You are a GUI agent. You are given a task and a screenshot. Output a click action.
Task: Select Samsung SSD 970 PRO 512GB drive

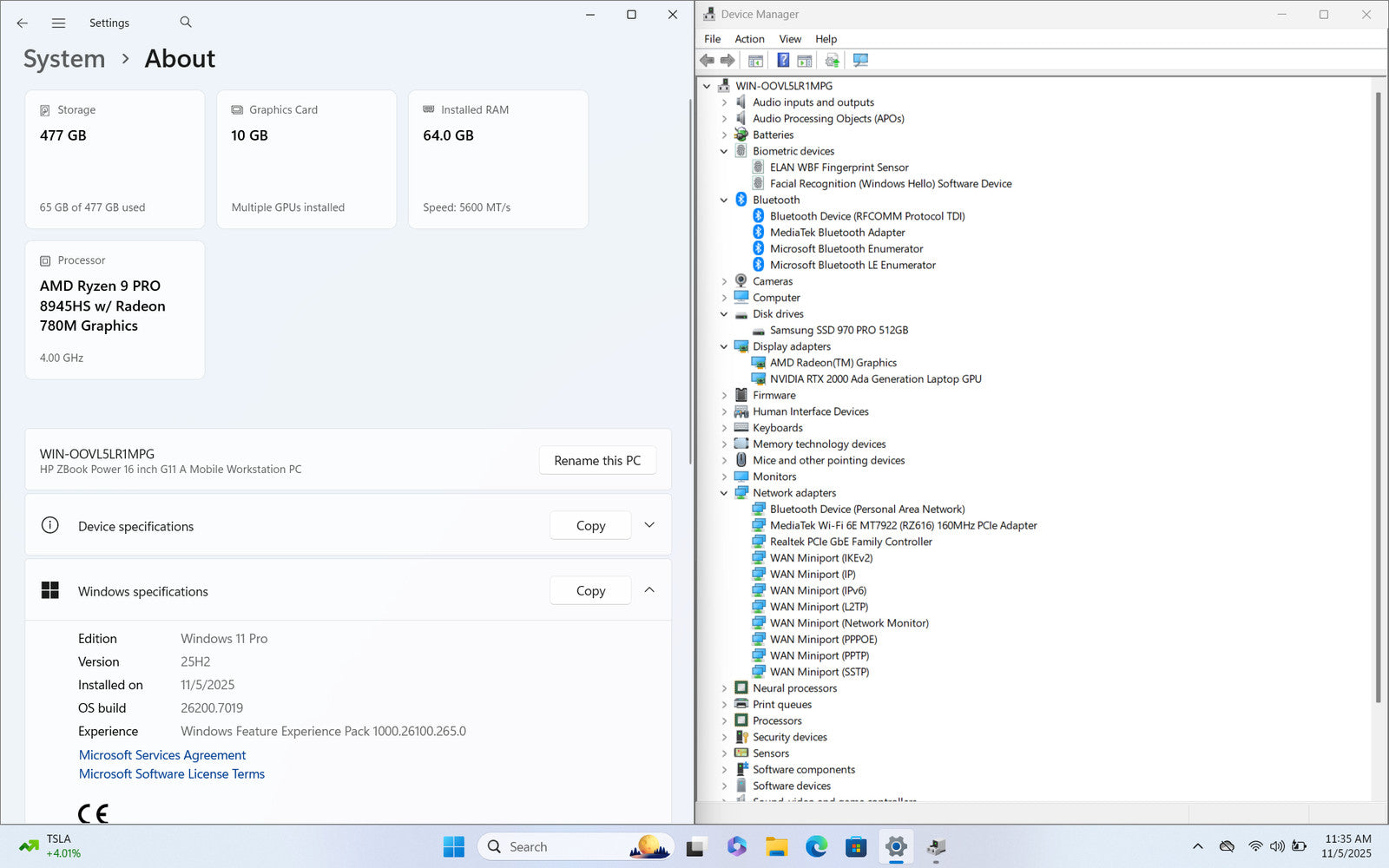[839, 331]
